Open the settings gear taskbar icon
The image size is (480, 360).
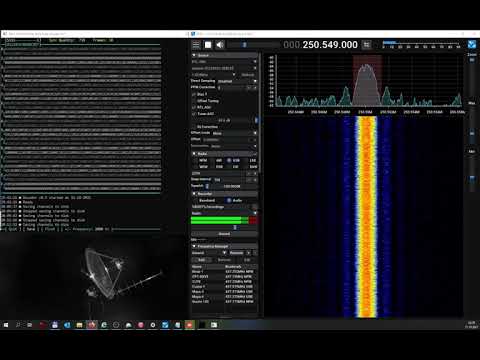click(153, 325)
